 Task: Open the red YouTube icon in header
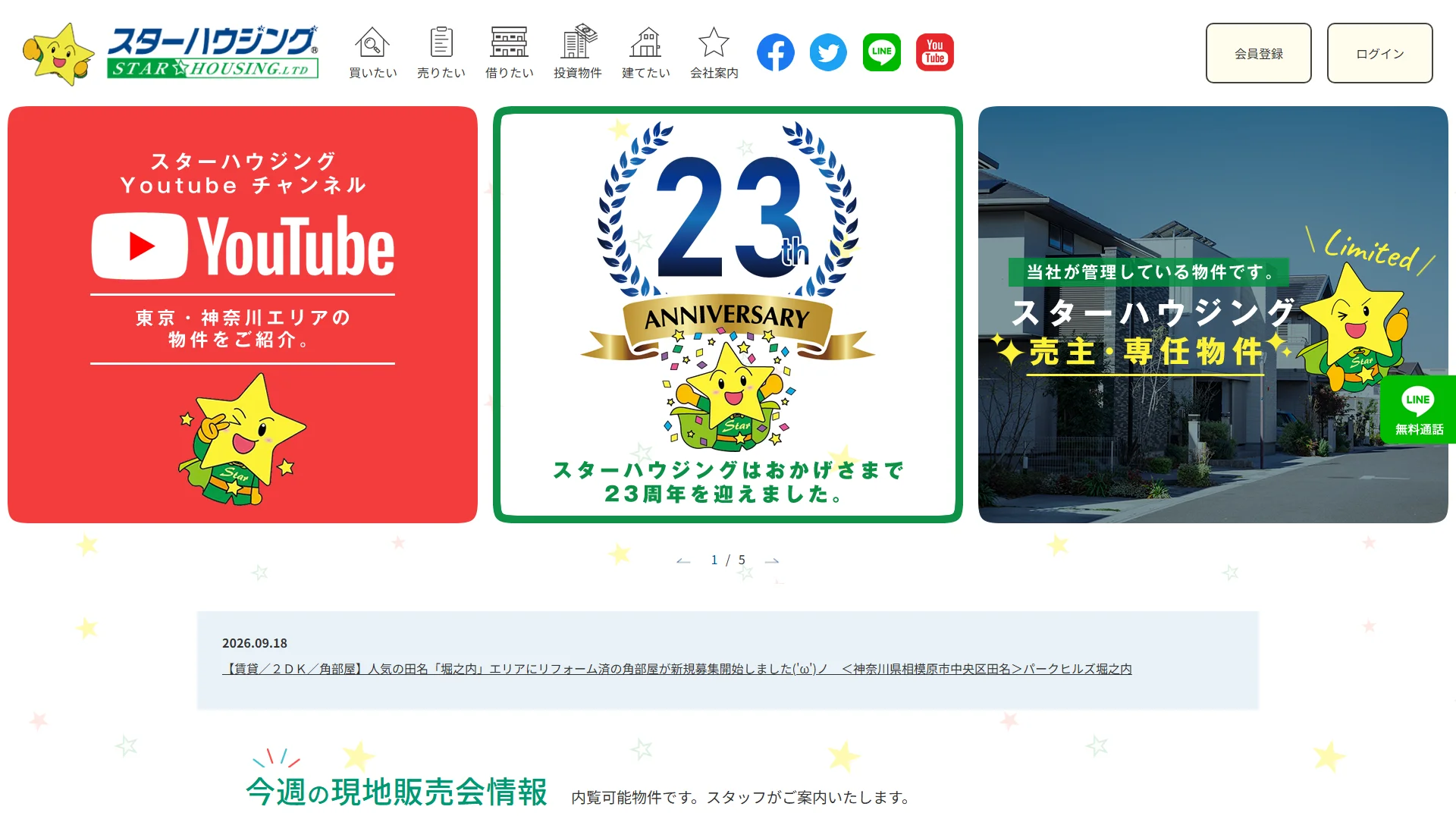tap(934, 52)
